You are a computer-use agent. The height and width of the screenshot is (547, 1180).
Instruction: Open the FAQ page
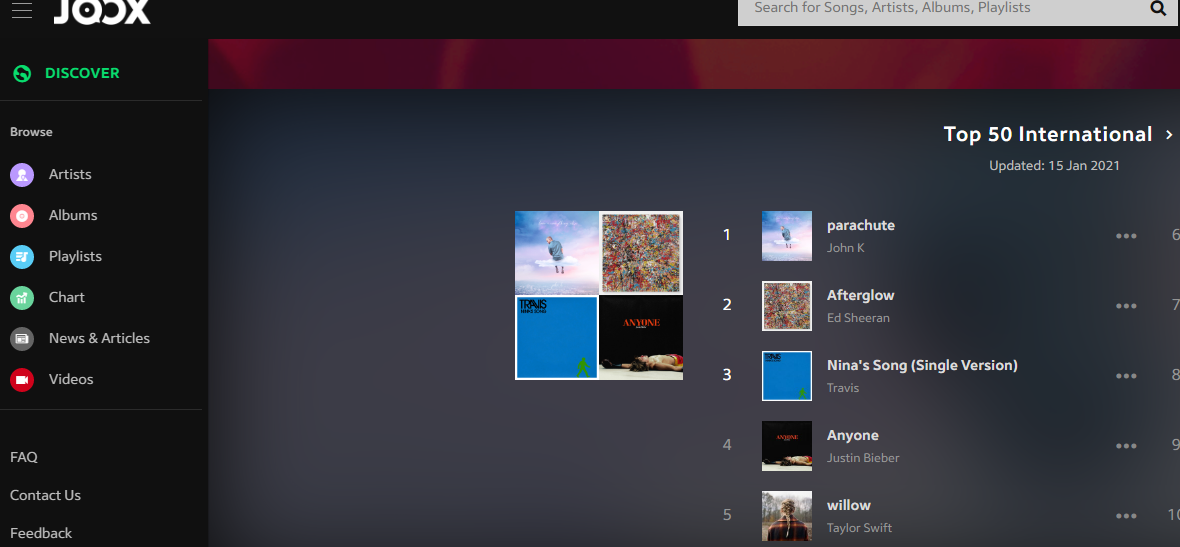[24, 457]
